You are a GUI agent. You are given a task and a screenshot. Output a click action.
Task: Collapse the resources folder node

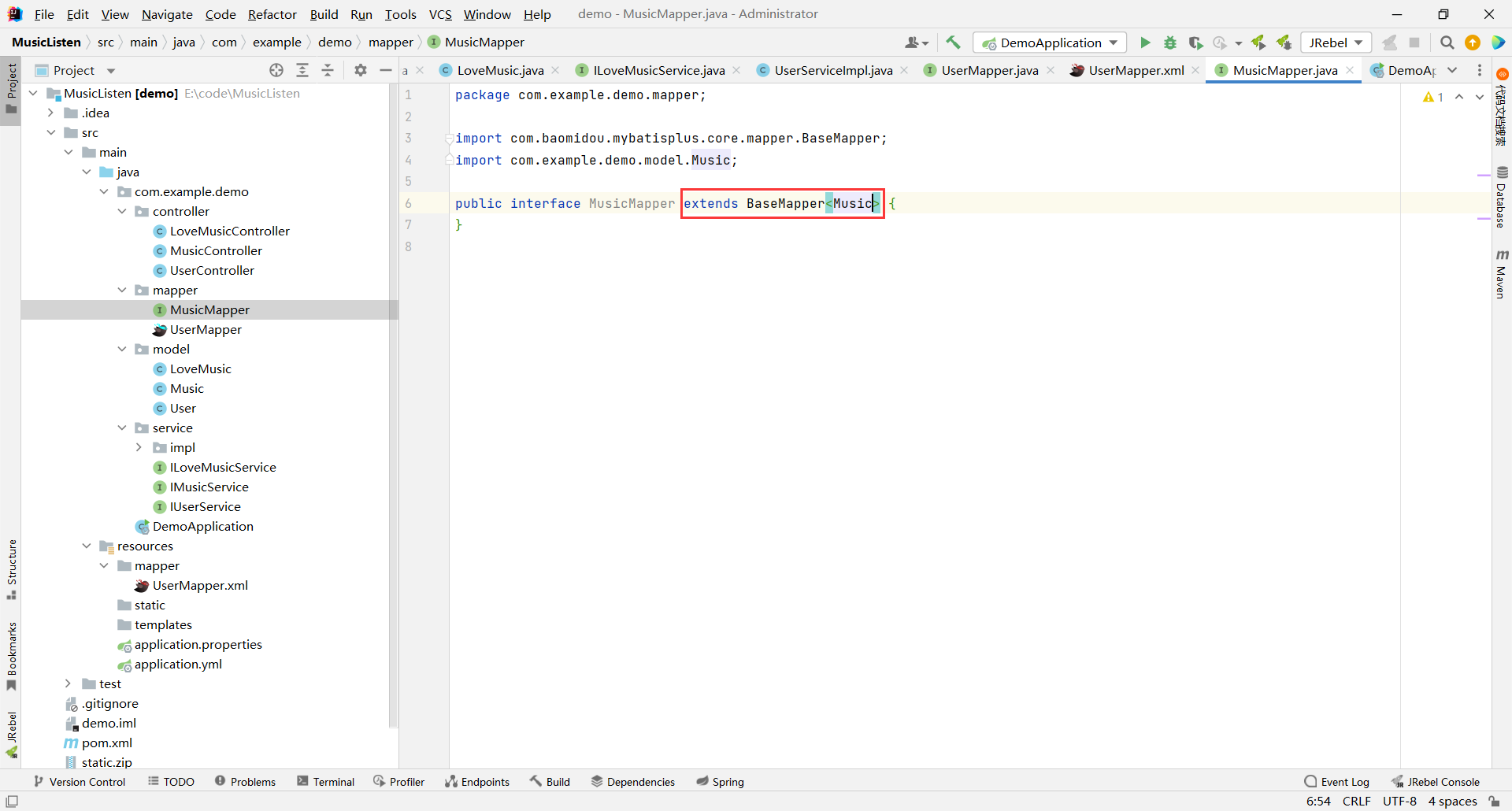[x=87, y=546]
